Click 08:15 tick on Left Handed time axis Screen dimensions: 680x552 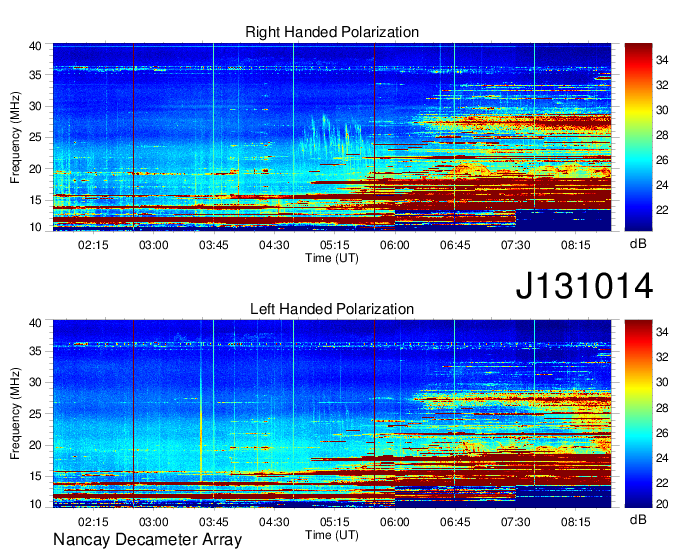(575, 522)
